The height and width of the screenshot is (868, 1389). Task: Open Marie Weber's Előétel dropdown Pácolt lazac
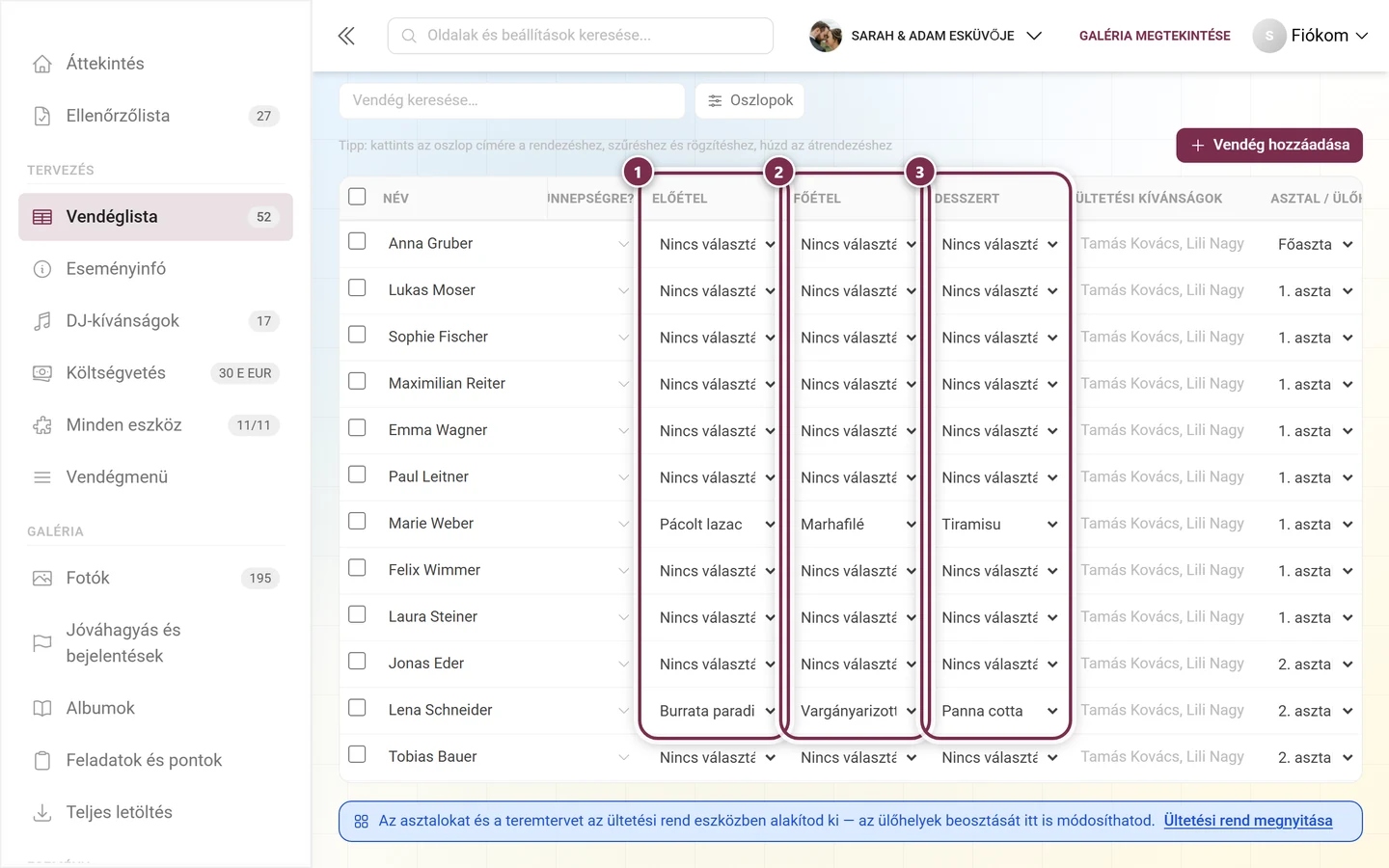coord(717,525)
